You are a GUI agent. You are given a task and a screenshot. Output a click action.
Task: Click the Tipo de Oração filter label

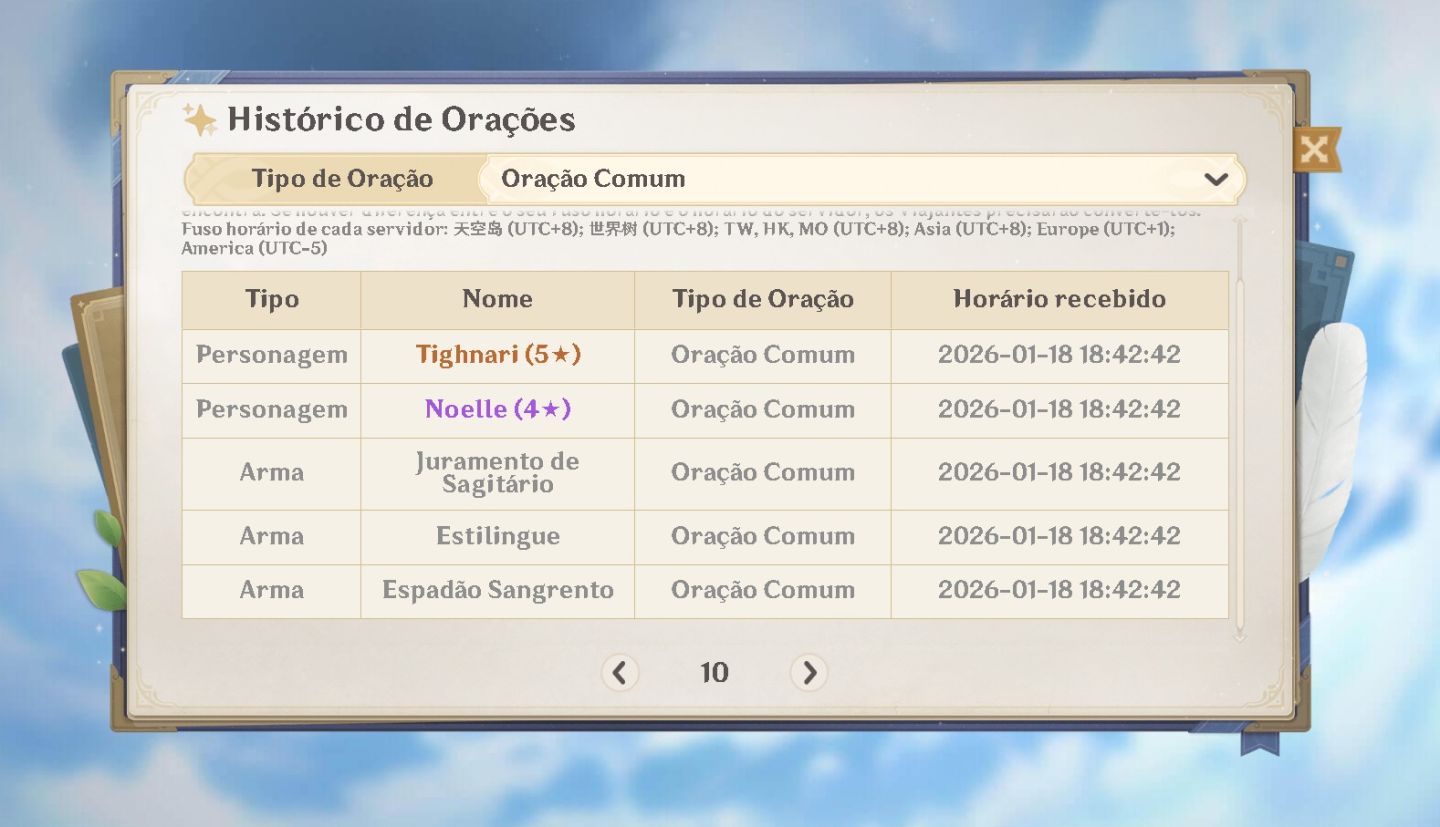click(x=342, y=179)
